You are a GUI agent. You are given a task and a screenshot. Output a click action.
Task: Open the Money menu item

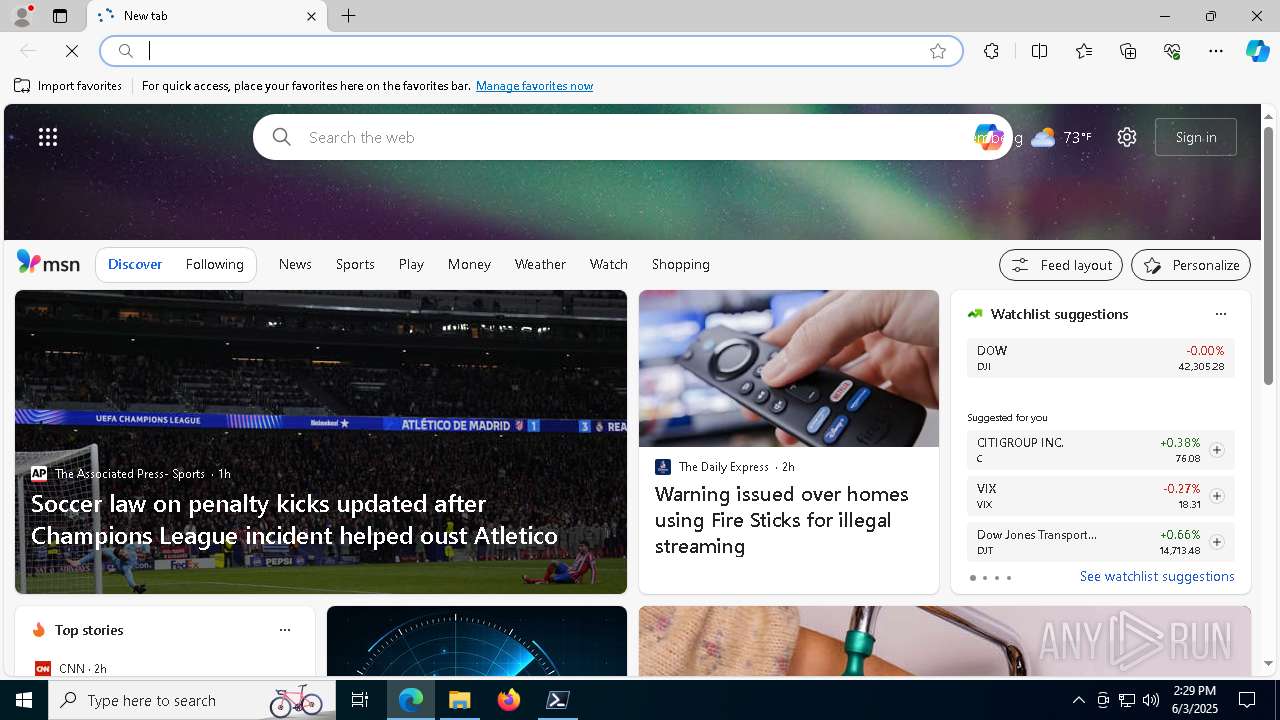pos(469,264)
